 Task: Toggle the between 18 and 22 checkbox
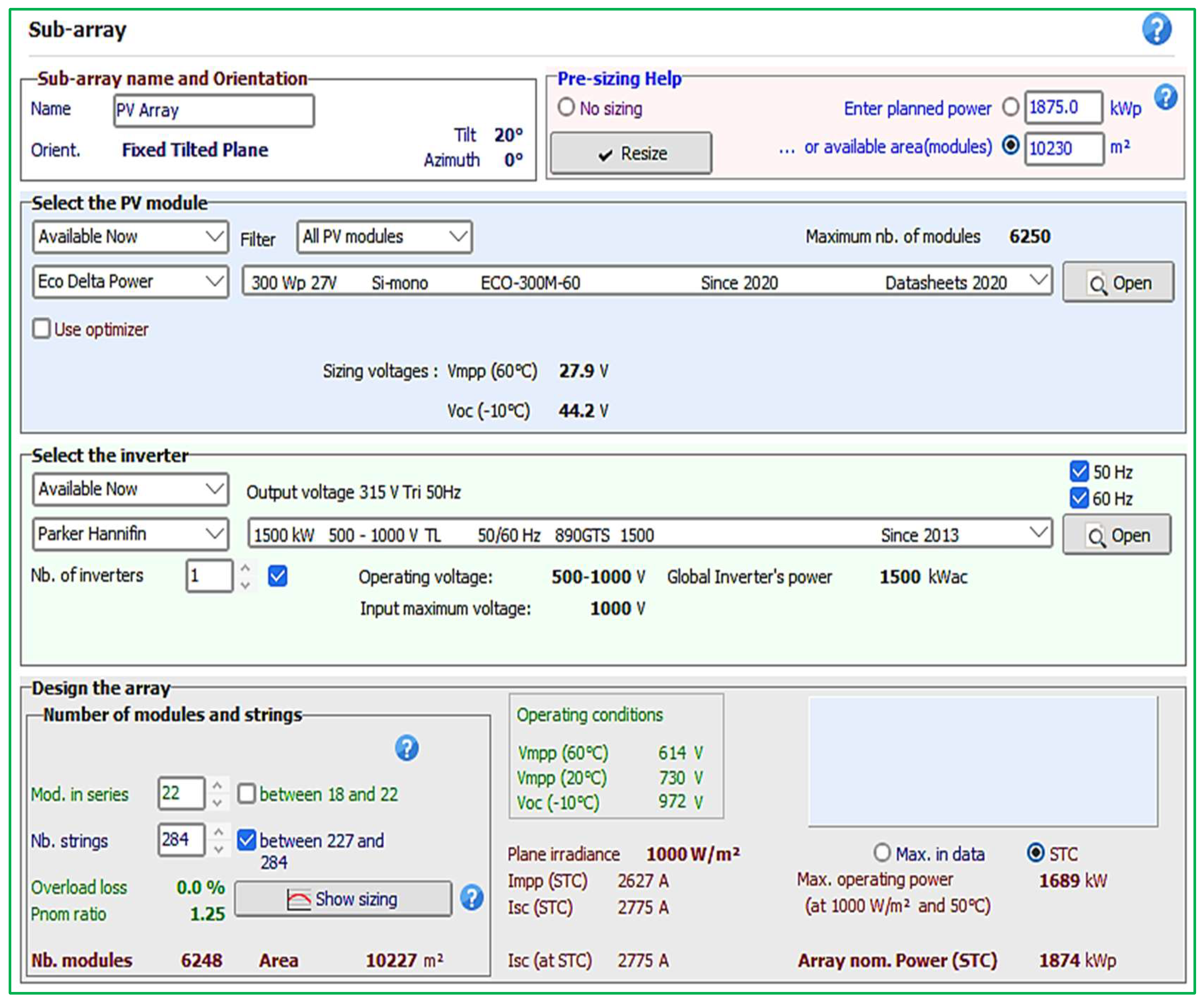[246, 794]
